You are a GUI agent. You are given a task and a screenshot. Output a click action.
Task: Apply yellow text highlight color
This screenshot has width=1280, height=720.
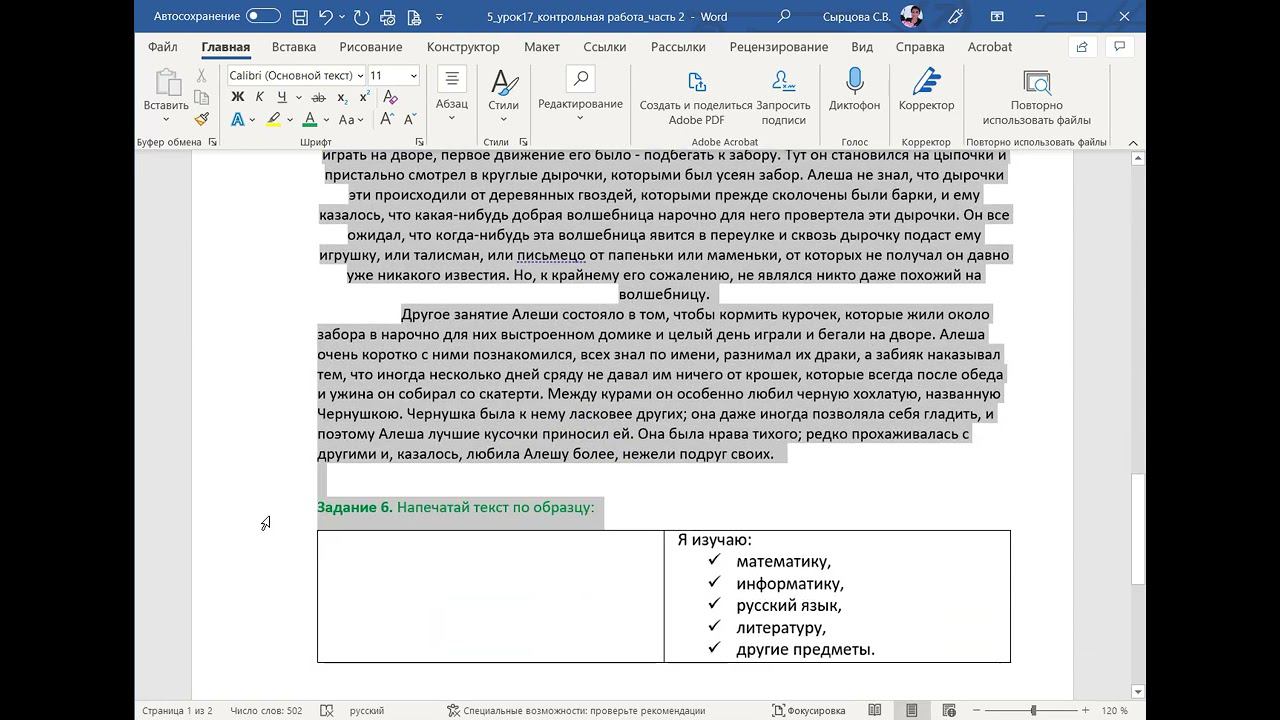(273, 120)
